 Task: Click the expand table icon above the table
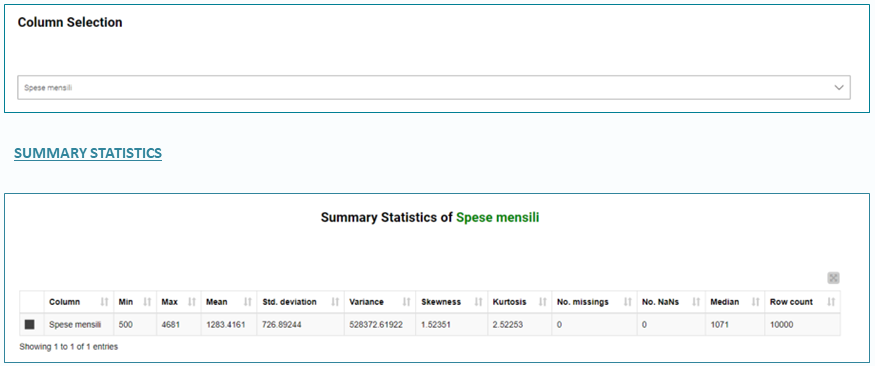coord(833,278)
